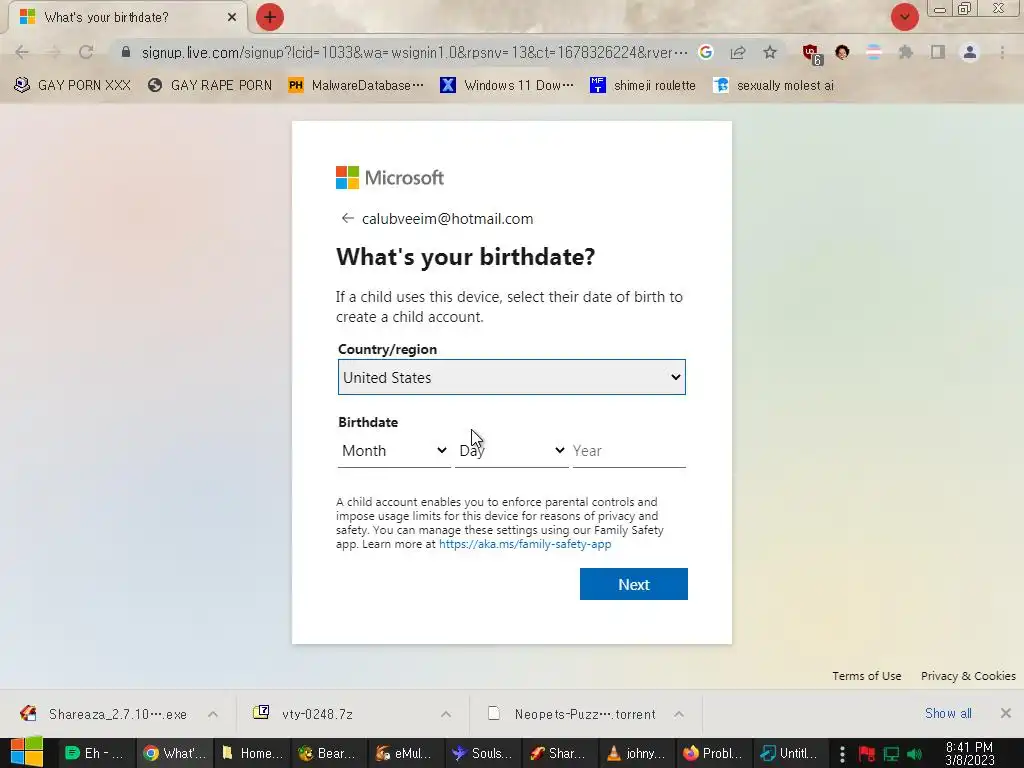
Task: Switch to the Firefox "Probl…" taskbar item
Action: pos(714,753)
